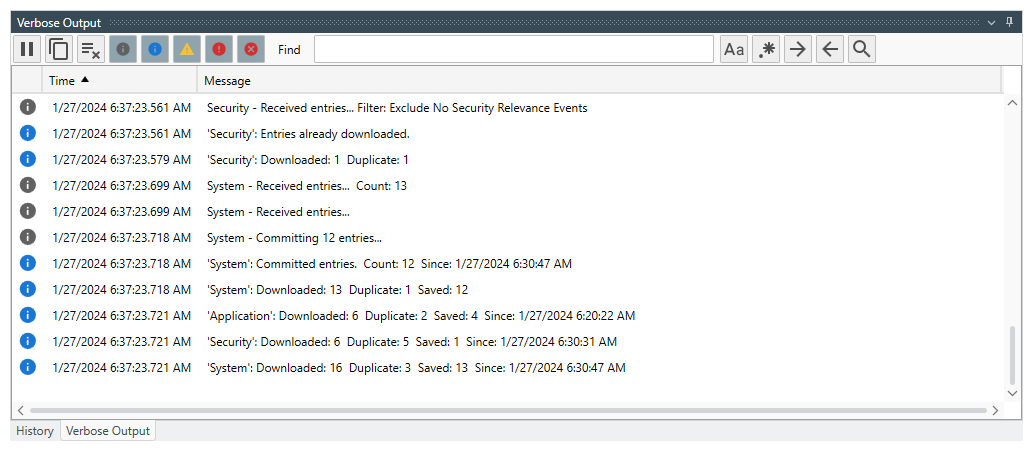Screen dimensions: 1033x451
Task: Toggle the red exclamation error filter
Action: coord(219,49)
